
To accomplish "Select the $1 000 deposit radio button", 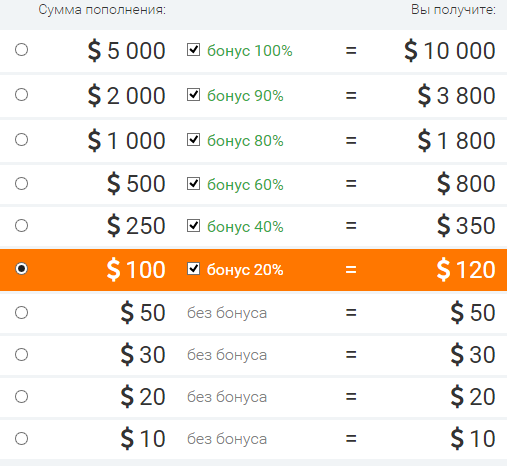I will tap(21, 139).
